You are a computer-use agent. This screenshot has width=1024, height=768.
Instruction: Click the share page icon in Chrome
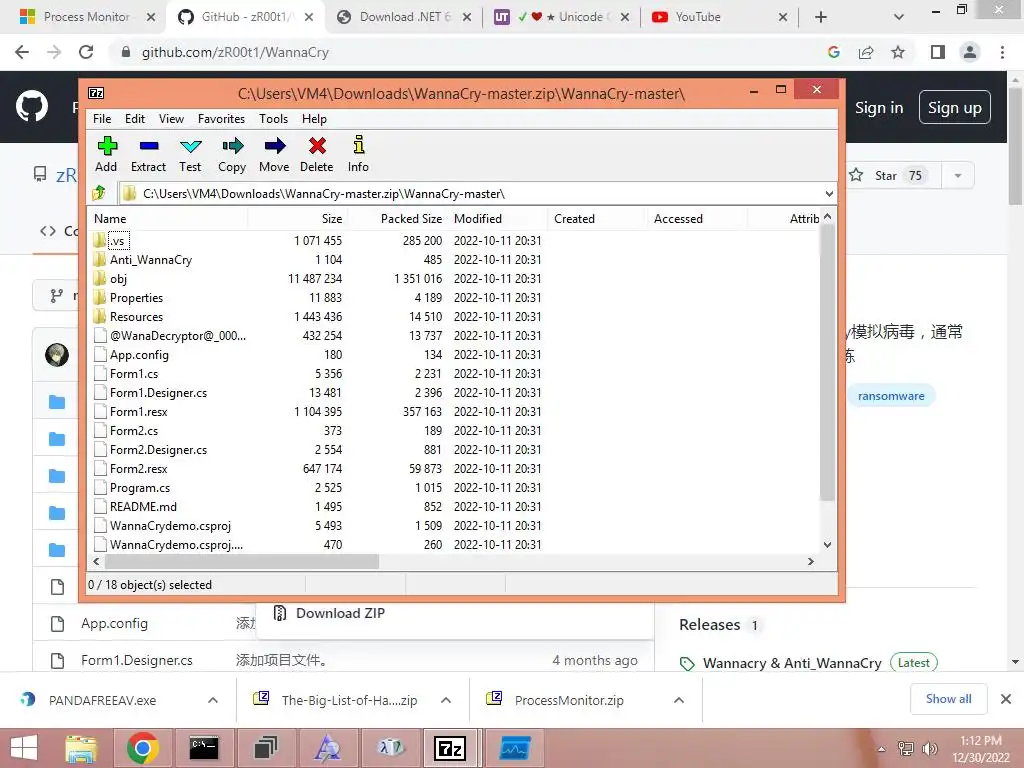click(866, 52)
